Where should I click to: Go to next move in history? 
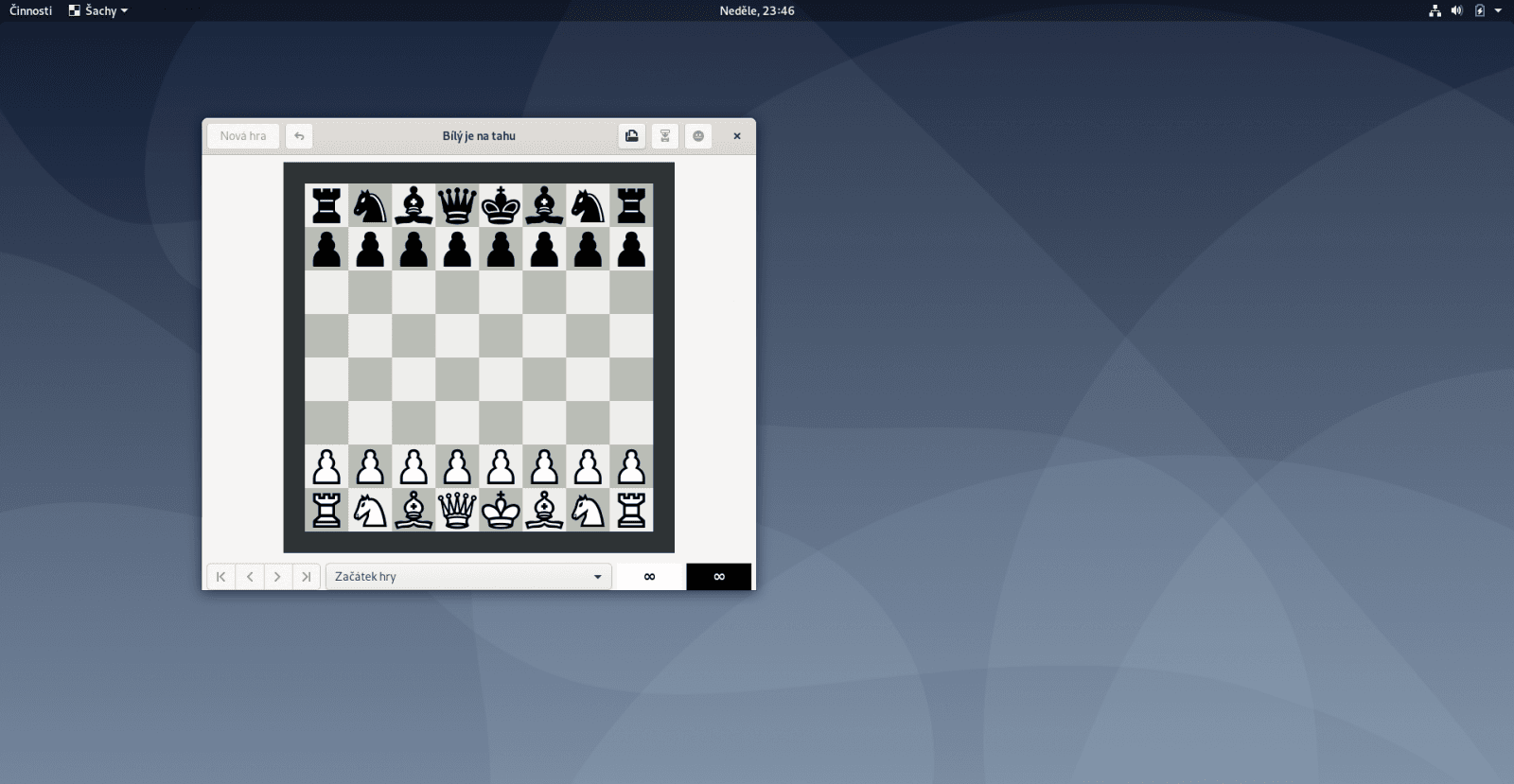point(277,577)
